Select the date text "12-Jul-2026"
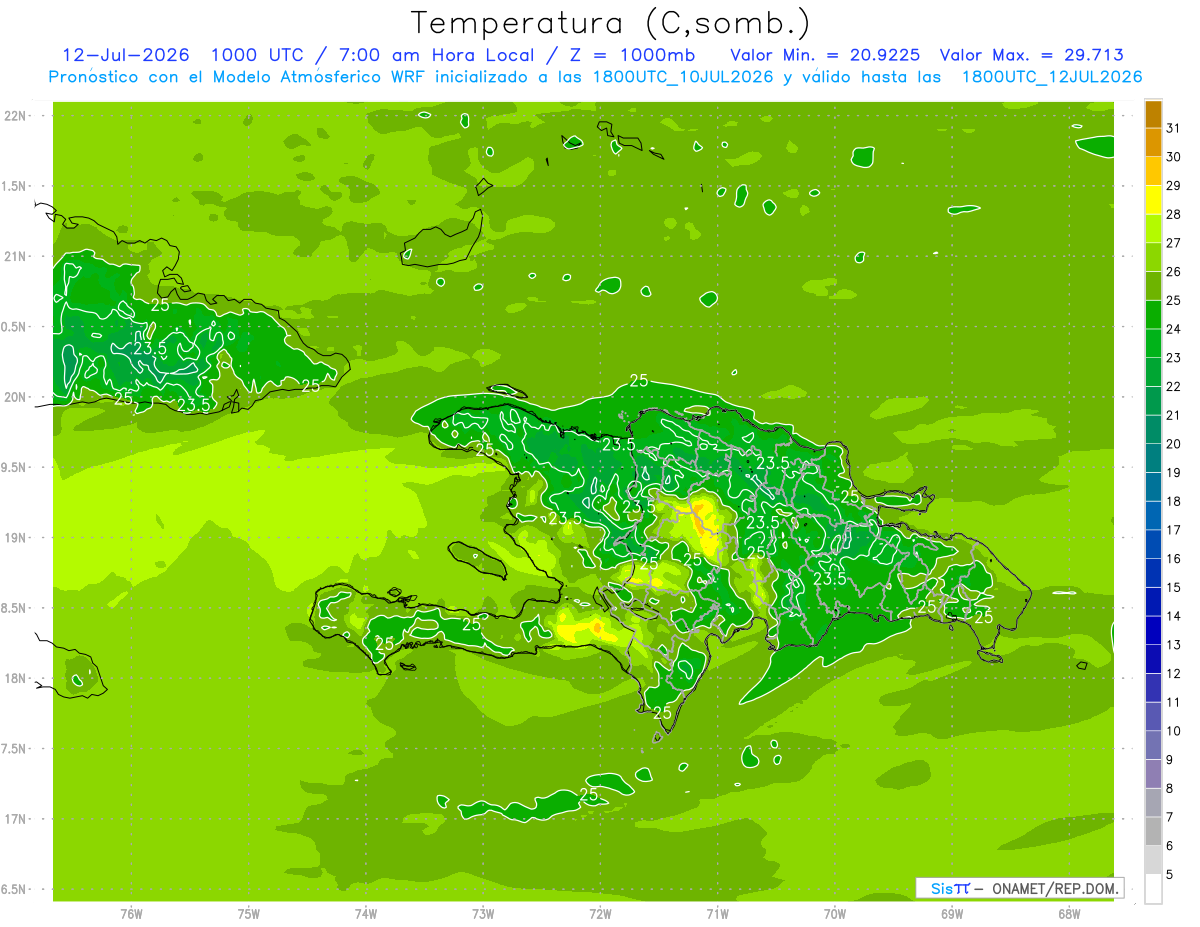The image size is (1200, 927). [125, 55]
